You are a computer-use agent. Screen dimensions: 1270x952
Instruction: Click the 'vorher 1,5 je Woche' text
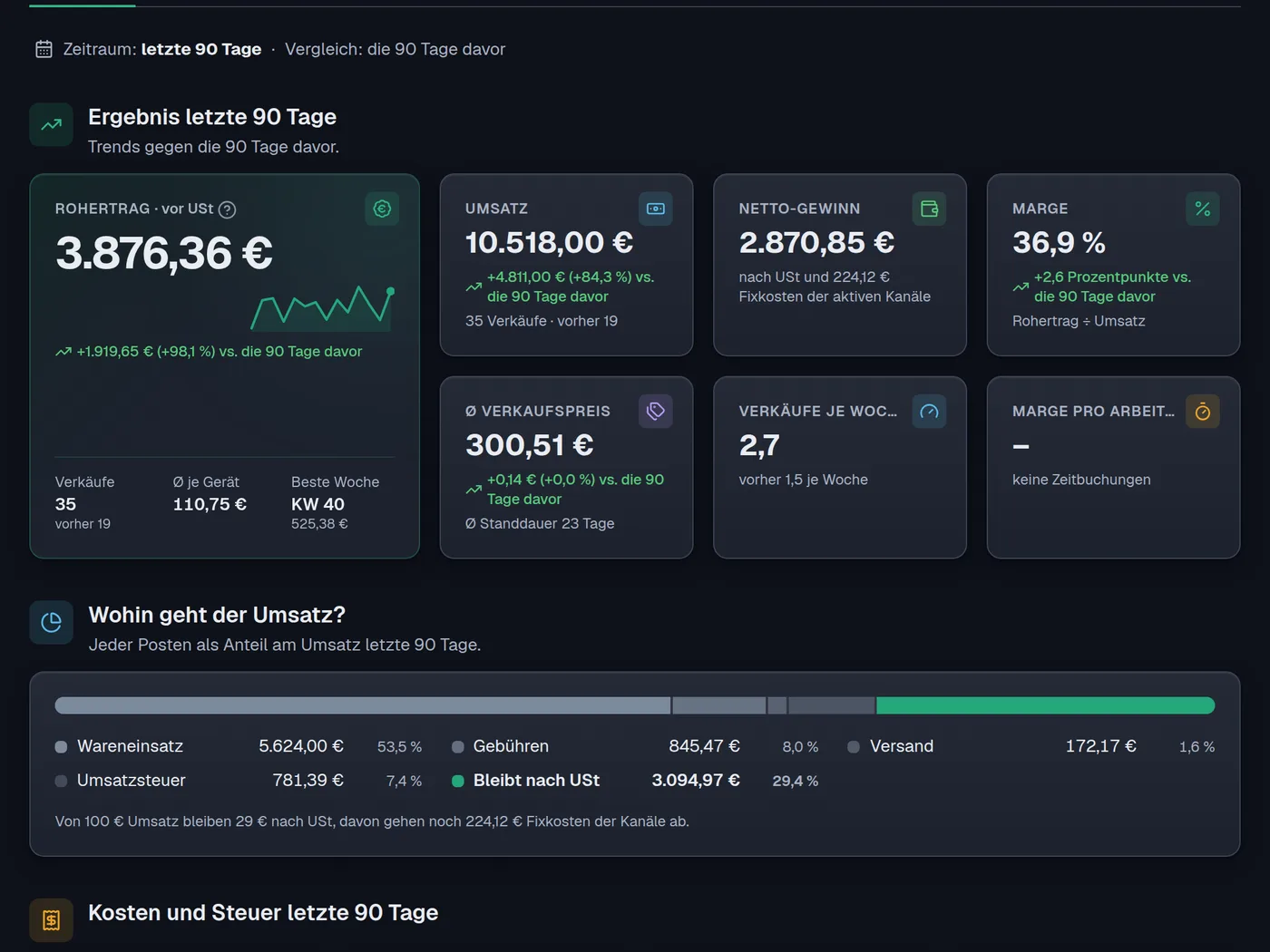coord(803,480)
